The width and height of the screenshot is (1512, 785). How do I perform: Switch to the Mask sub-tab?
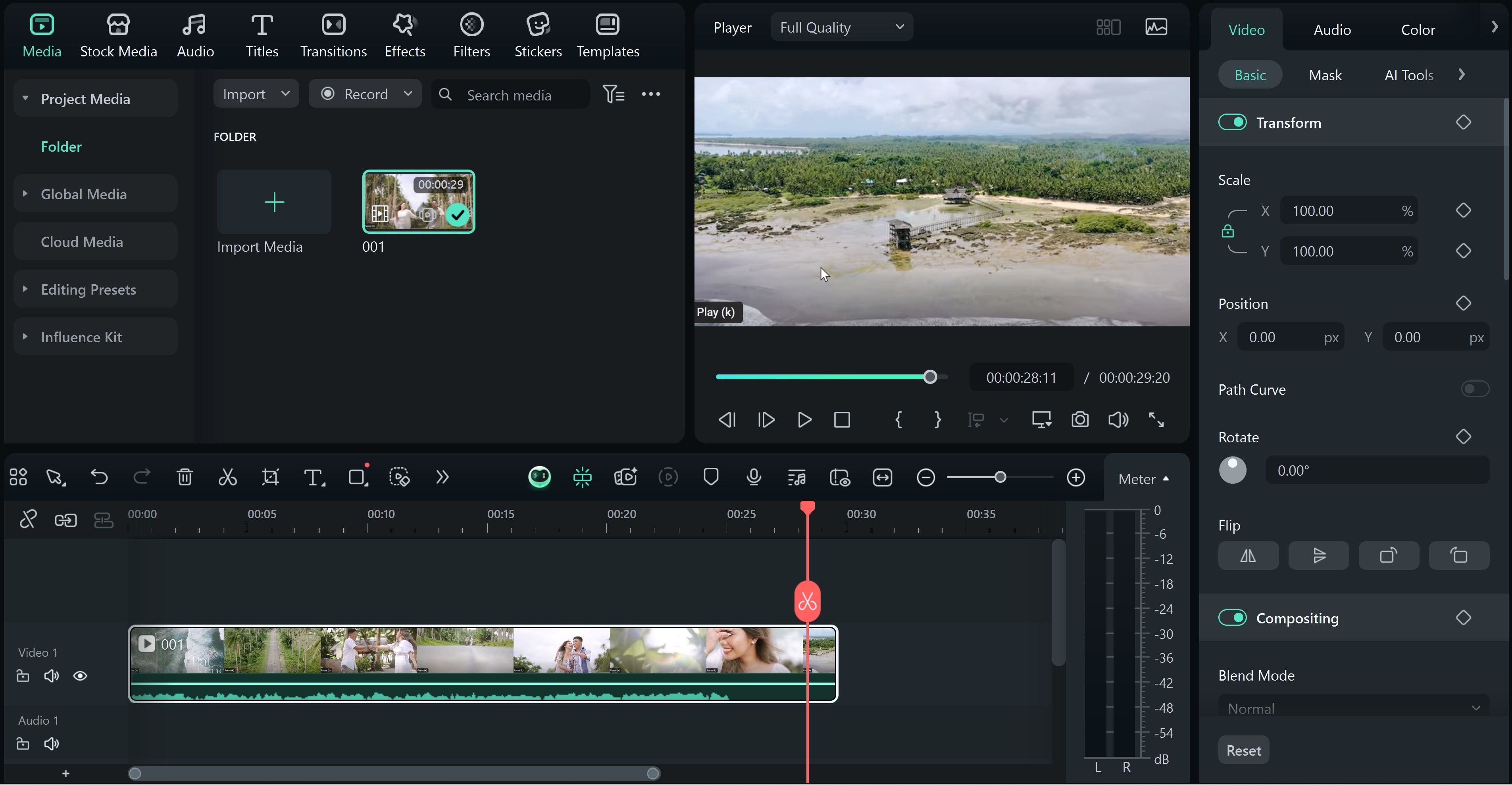point(1325,75)
